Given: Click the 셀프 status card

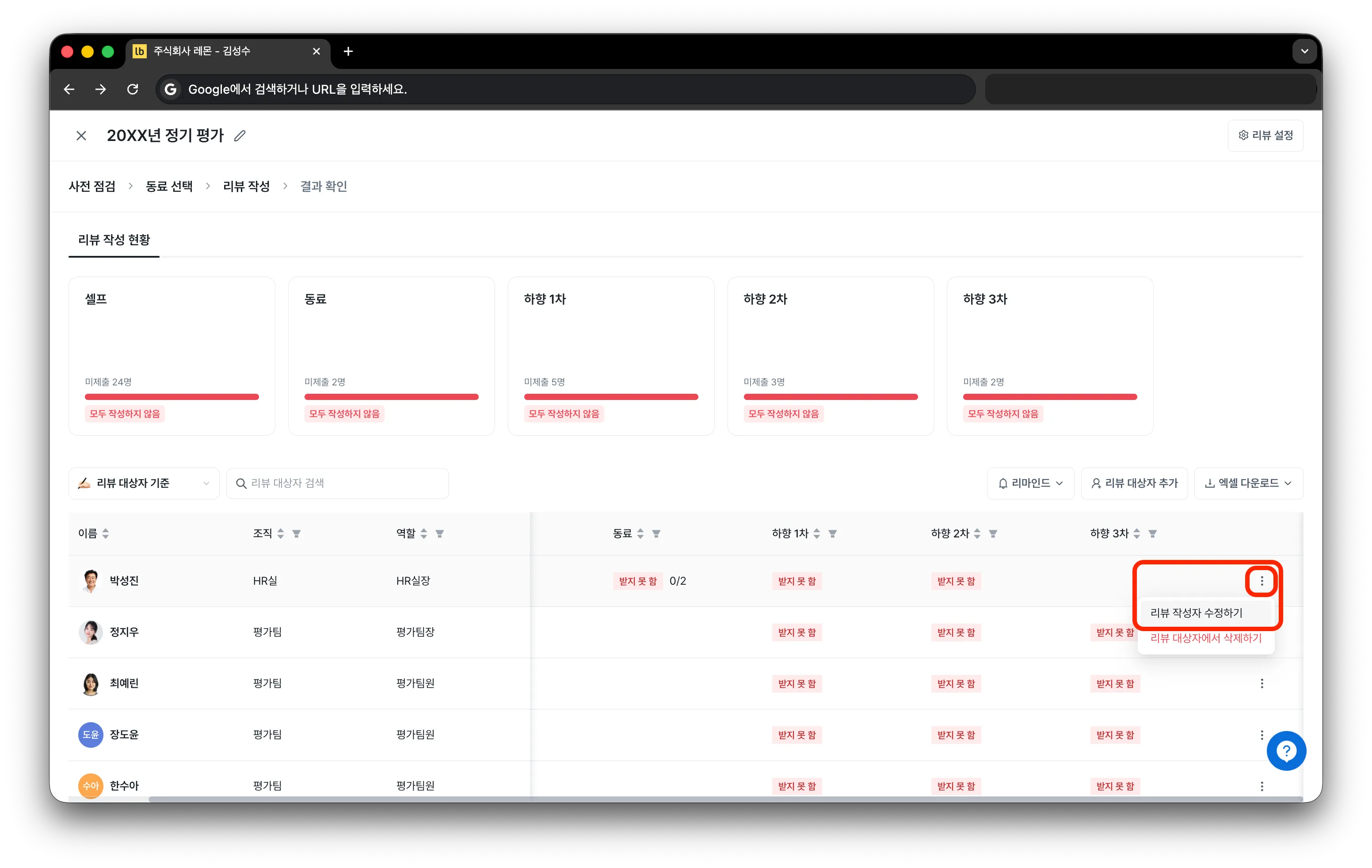Looking at the screenshot, I should pos(171,356).
